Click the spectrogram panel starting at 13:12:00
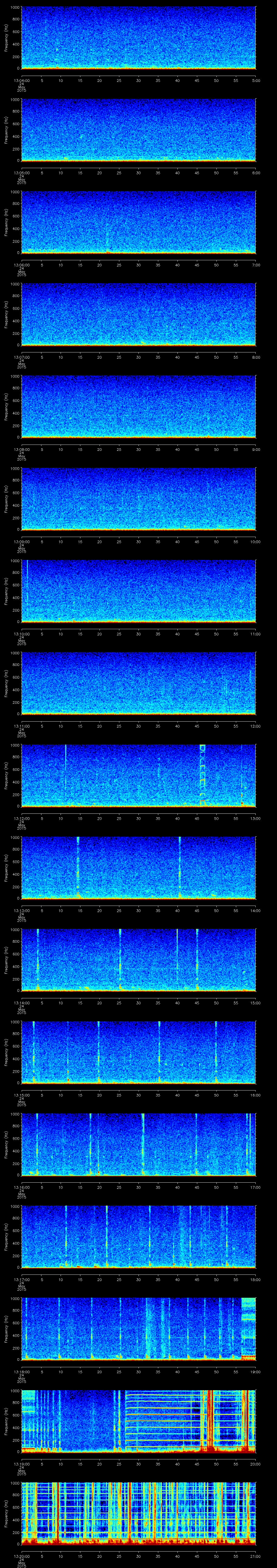 point(139,776)
